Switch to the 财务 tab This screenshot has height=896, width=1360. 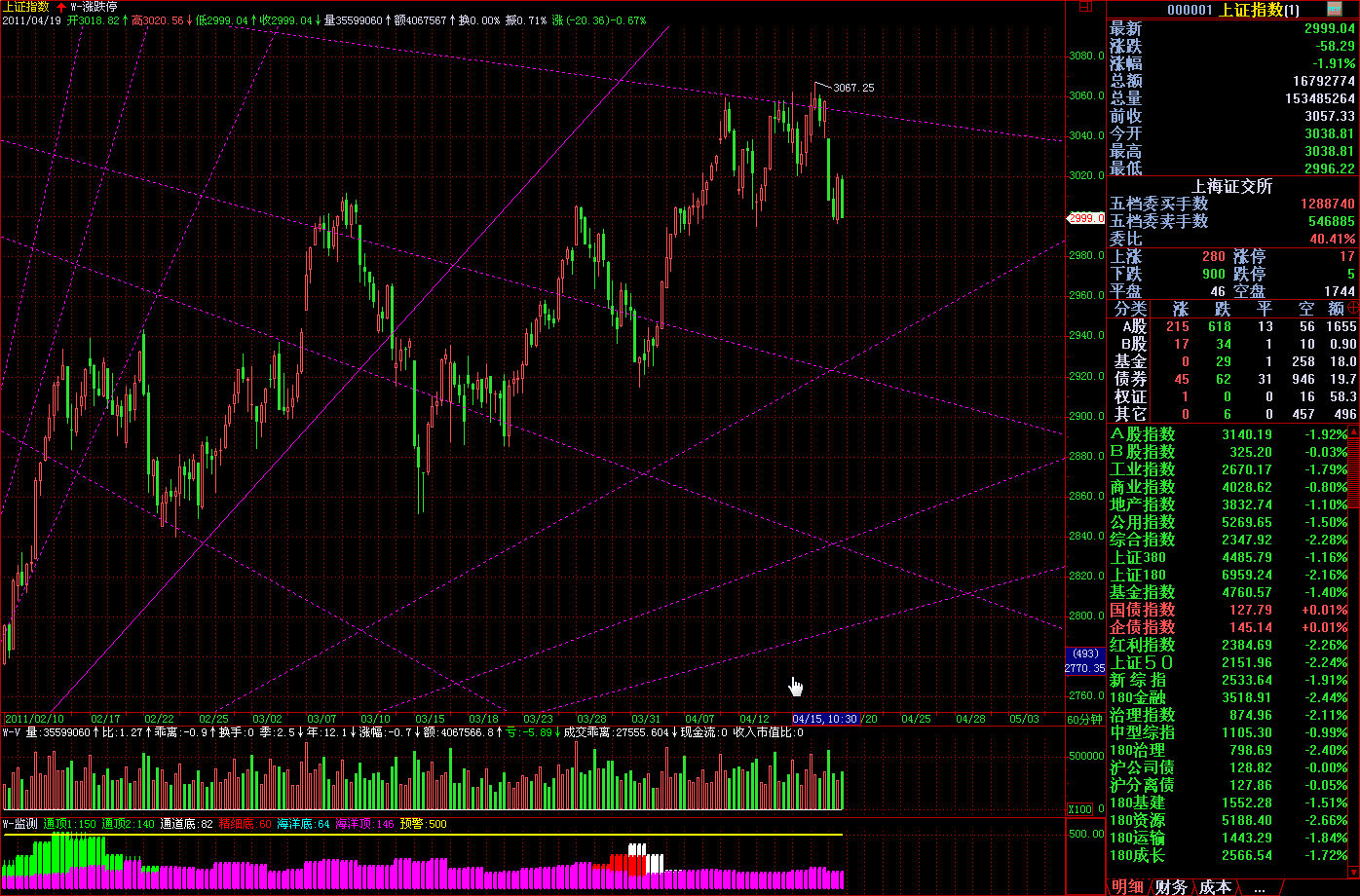[x=1172, y=887]
